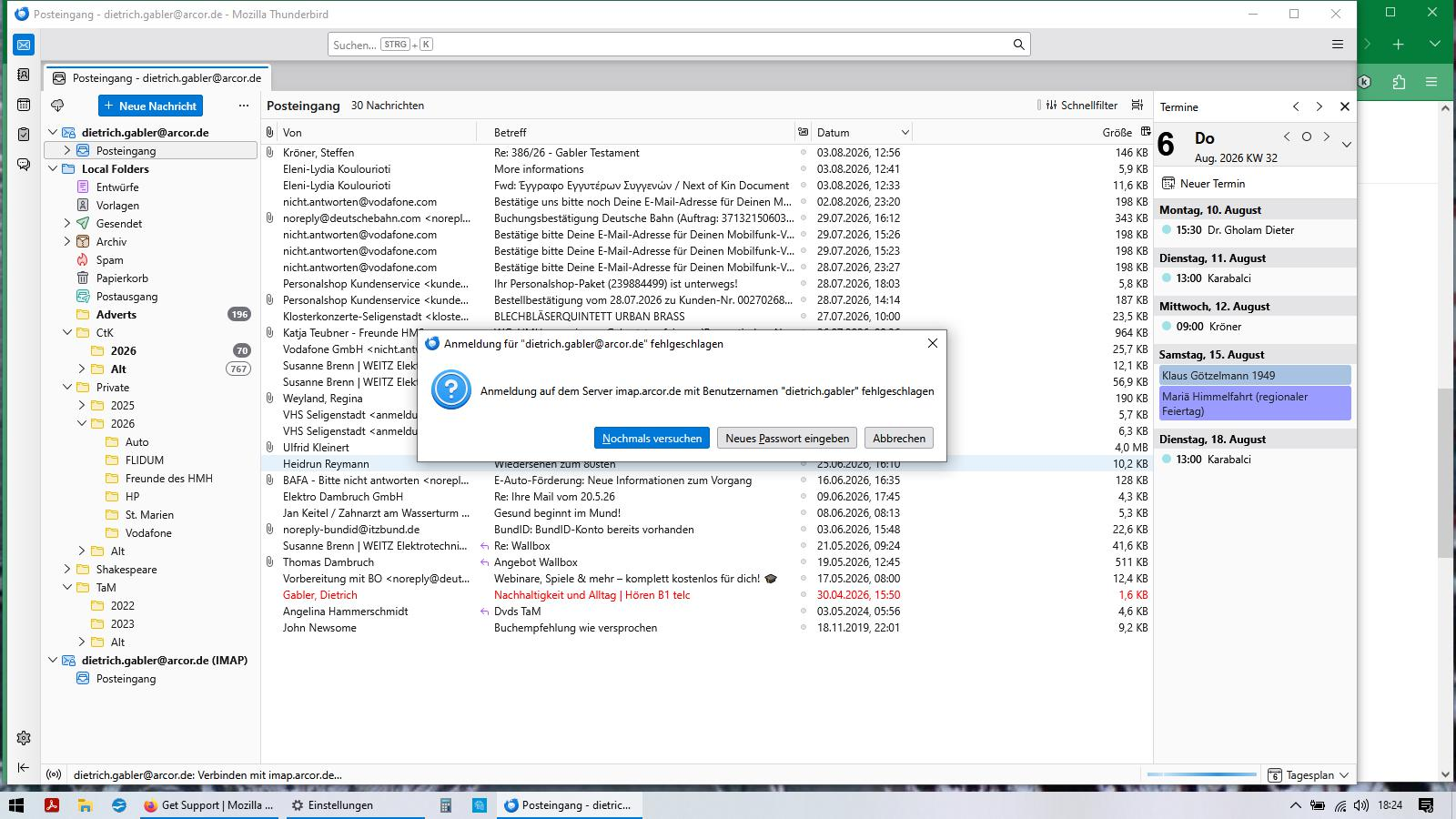
Task: Toggle read status of BAFA message
Action: 803,480
